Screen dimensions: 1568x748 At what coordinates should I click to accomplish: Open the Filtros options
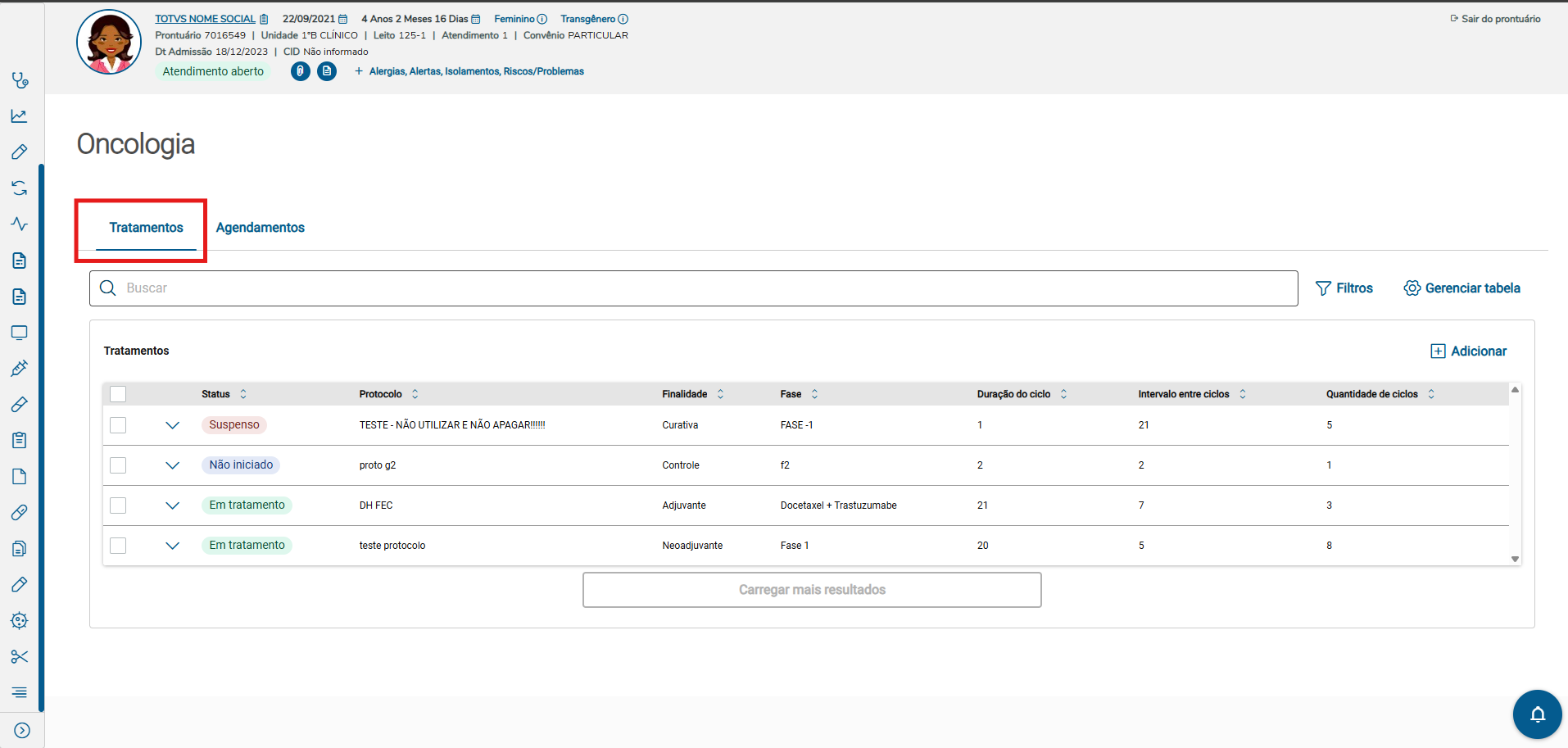(x=1344, y=288)
